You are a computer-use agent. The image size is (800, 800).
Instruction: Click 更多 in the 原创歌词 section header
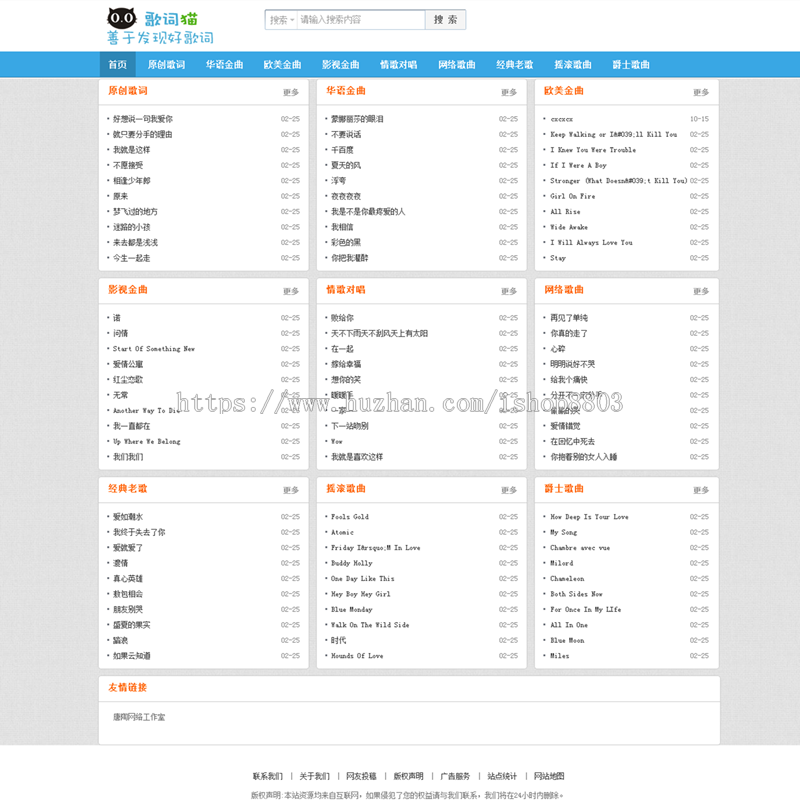tap(291, 92)
